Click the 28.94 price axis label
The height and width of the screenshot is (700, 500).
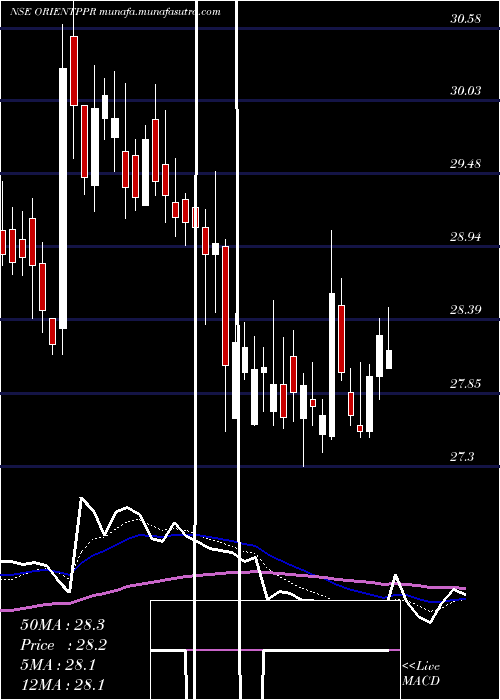[465, 237]
